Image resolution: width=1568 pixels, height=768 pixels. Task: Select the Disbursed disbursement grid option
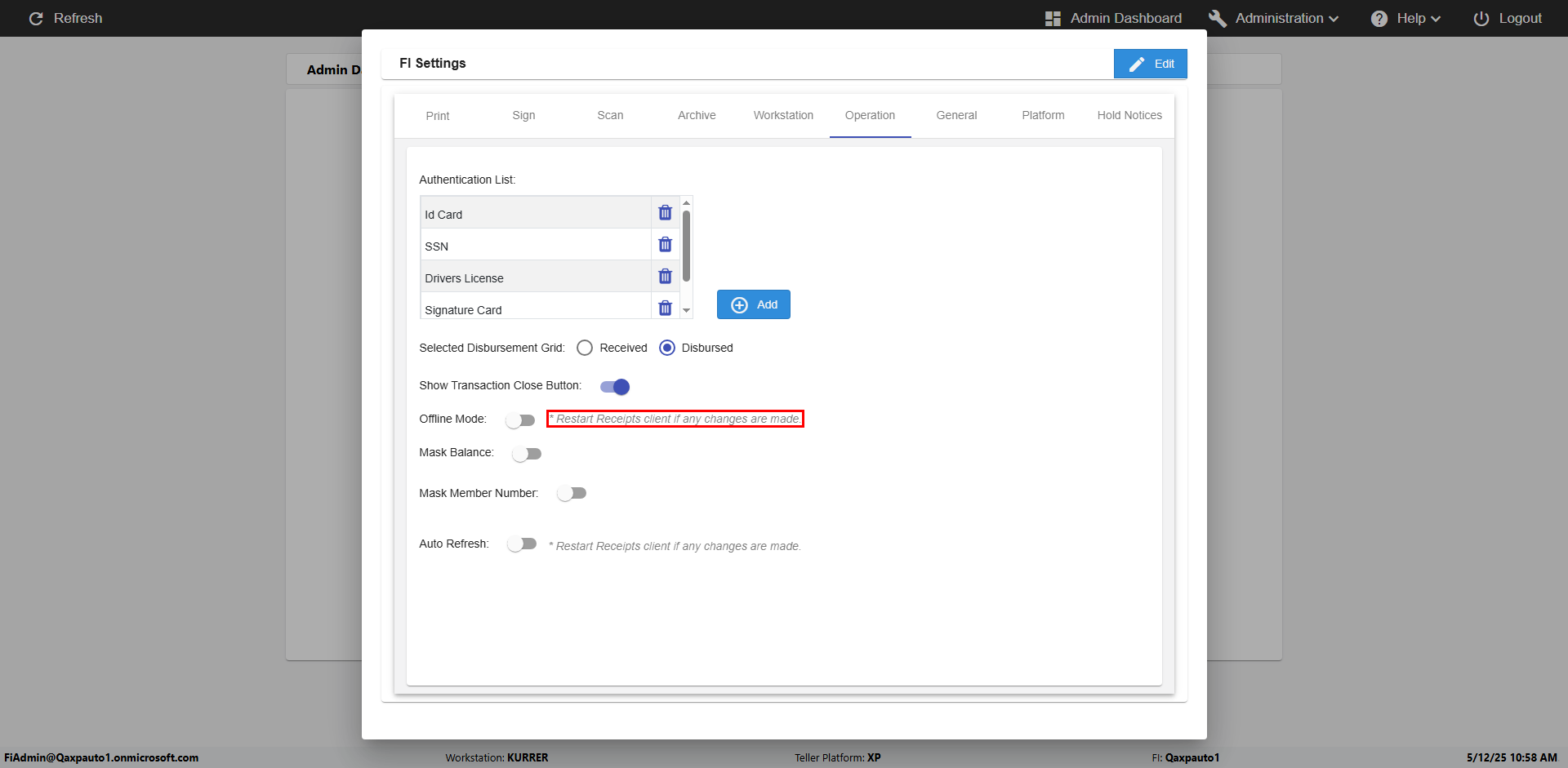click(667, 348)
